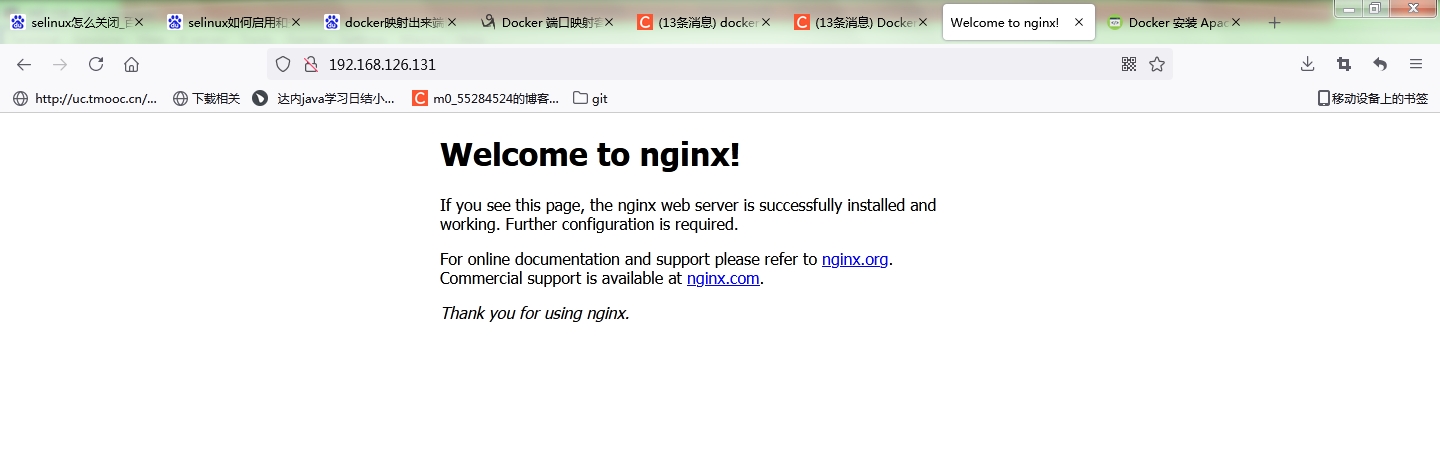Switch to '(13条消息) docker' tab
1440x473 pixels.
tap(704, 22)
